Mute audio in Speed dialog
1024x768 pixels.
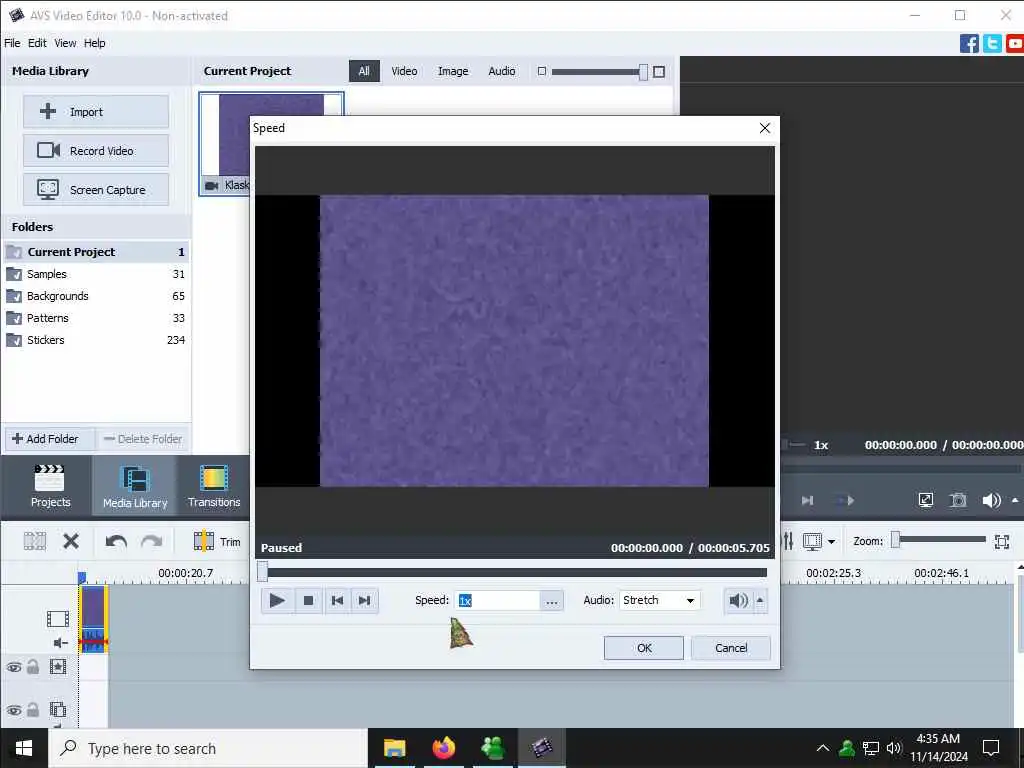pyautogui.click(x=738, y=600)
